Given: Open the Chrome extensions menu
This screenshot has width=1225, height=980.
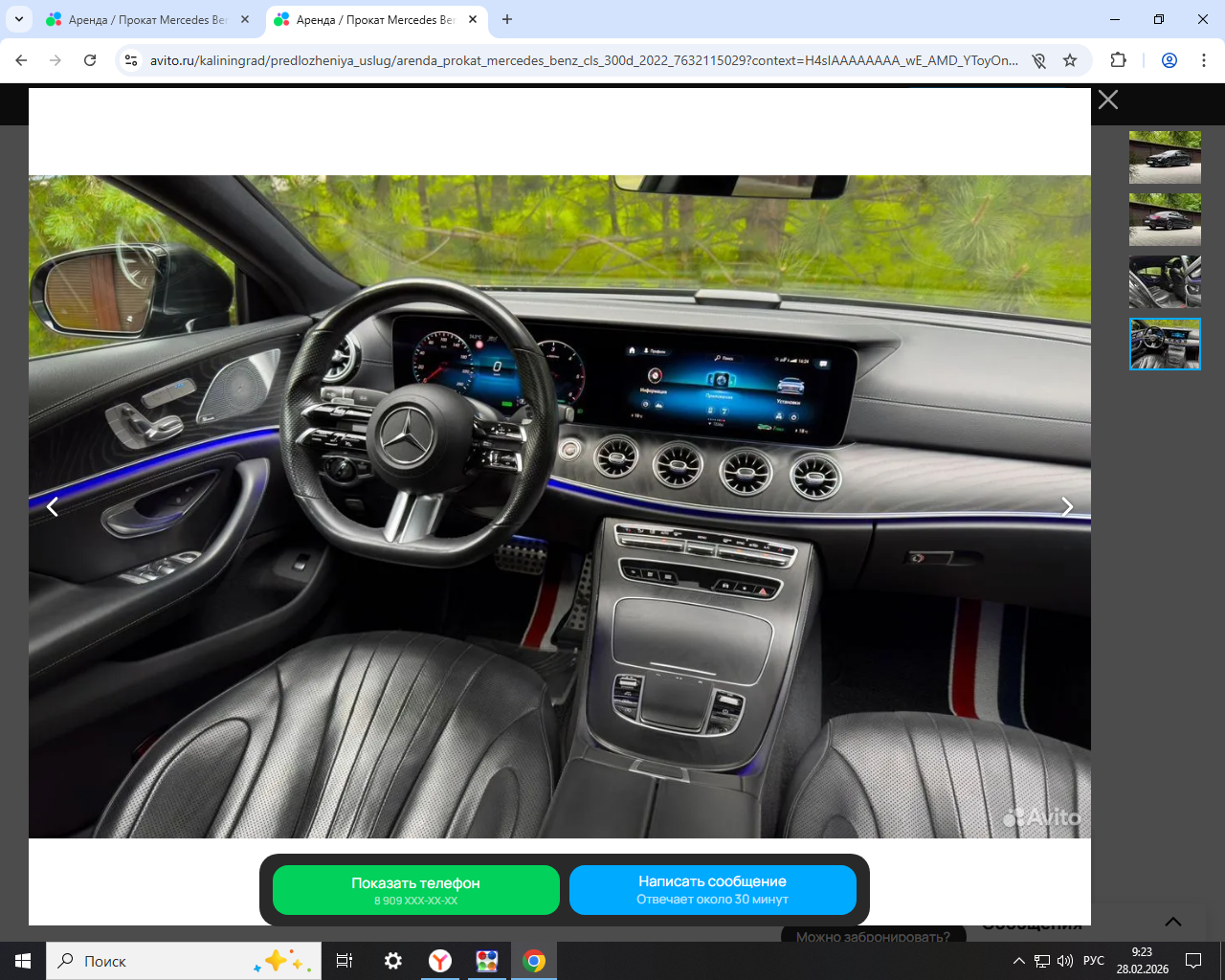Looking at the screenshot, I should coord(1118,60).
